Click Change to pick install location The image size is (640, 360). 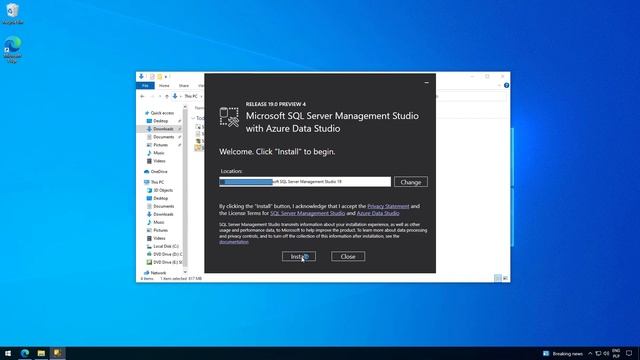point(411,182)
